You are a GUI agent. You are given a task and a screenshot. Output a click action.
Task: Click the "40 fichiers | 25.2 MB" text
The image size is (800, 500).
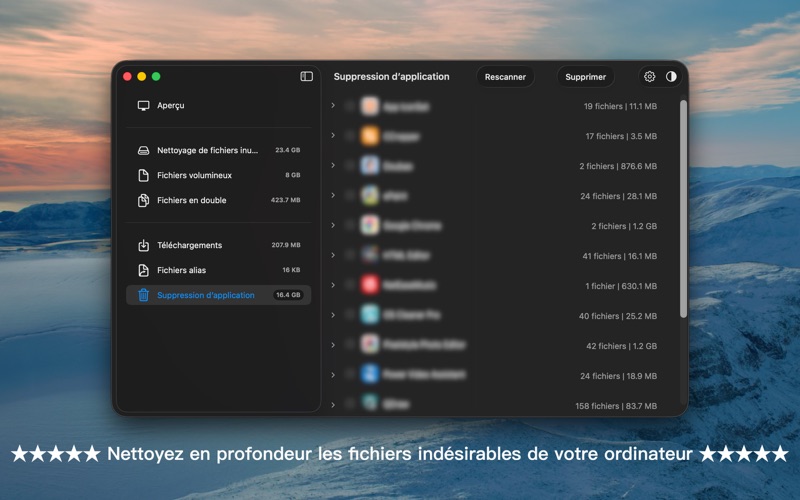click(x=618, y=316)
